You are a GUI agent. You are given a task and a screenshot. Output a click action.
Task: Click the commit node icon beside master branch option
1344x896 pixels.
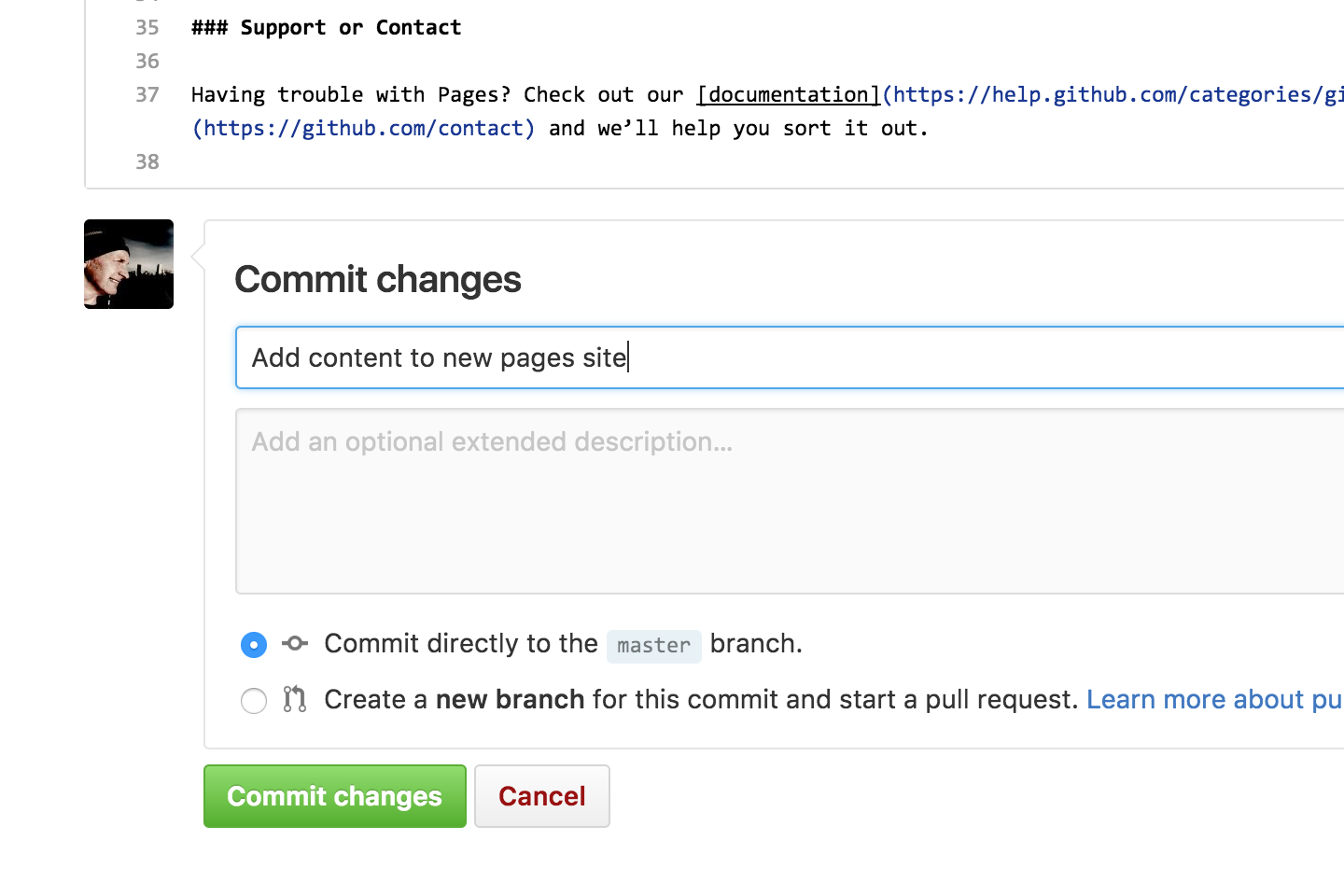tap(294, 643)
